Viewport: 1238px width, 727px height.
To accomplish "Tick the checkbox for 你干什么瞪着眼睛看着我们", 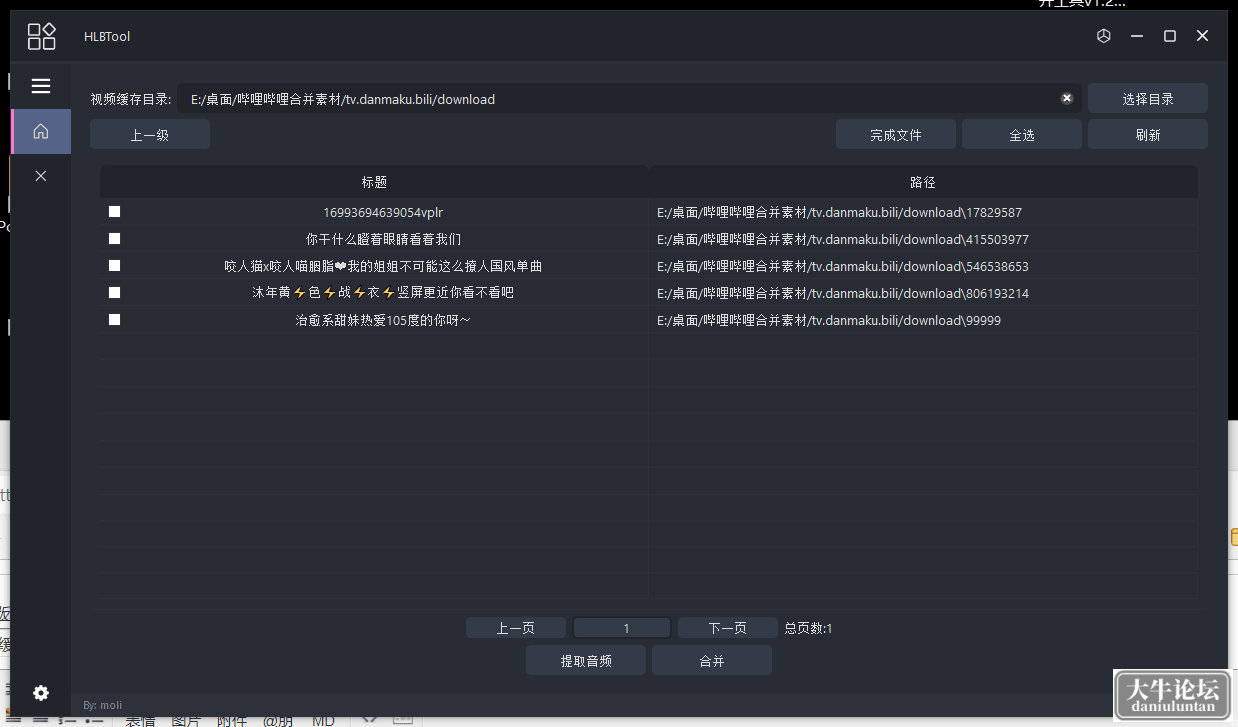I will point(115,239).
